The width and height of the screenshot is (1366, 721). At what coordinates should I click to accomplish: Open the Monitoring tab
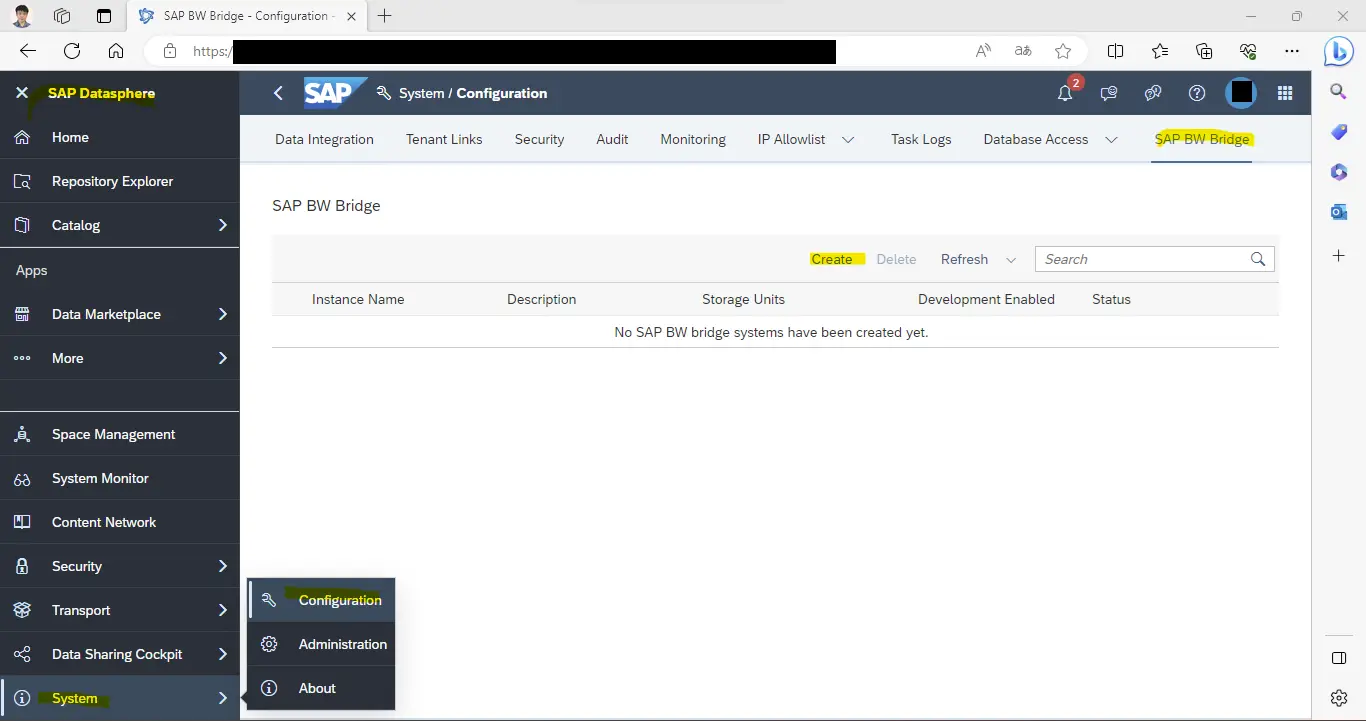pyautogui.click(x=693, y=139)
